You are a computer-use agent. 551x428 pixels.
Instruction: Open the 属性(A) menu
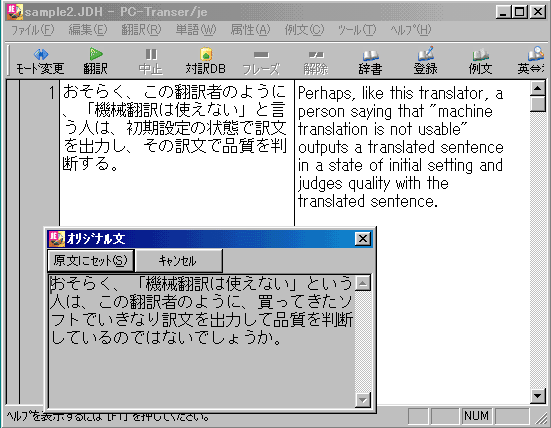[251, 30]
